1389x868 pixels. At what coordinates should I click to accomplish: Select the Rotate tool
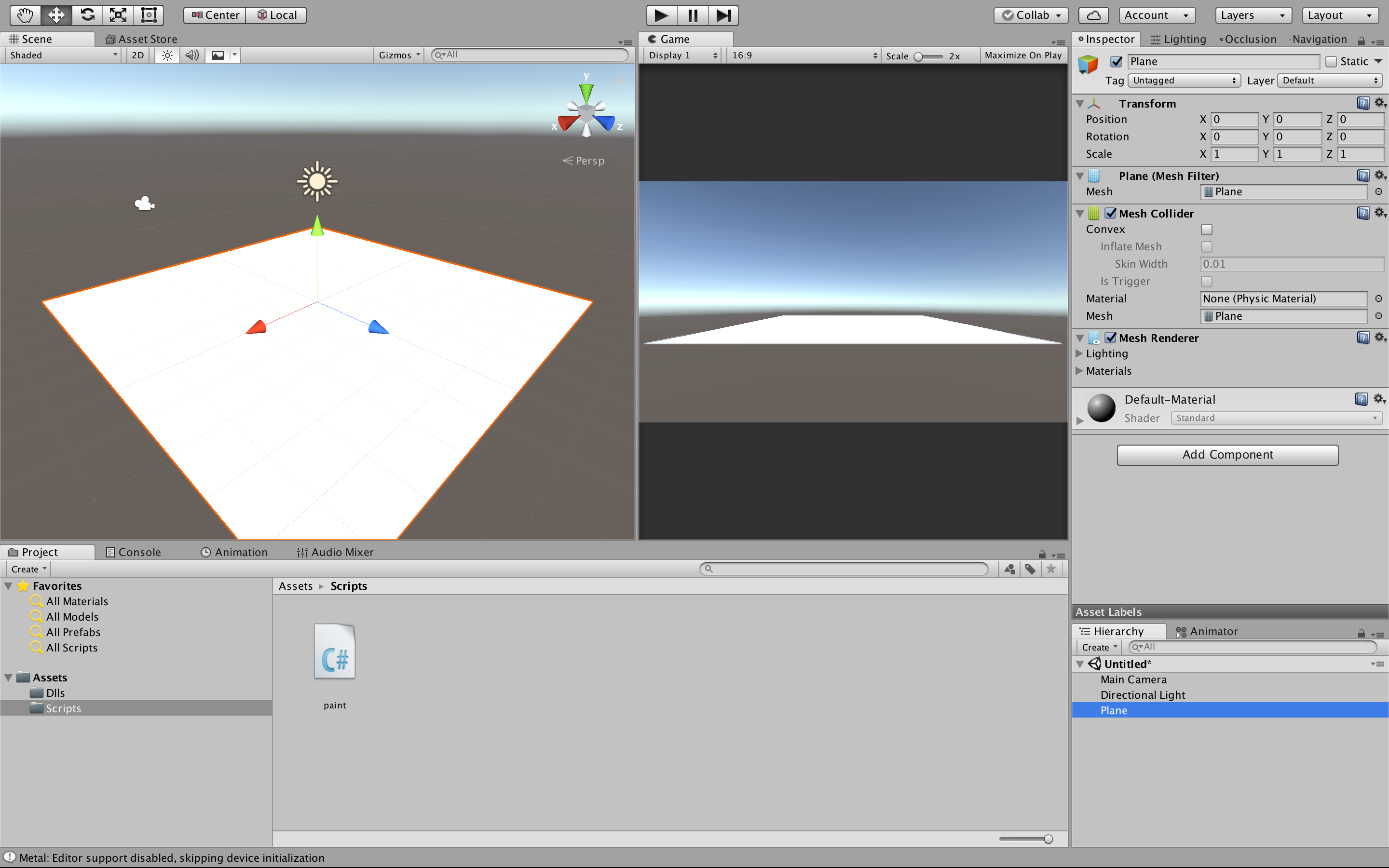[87, 15]
